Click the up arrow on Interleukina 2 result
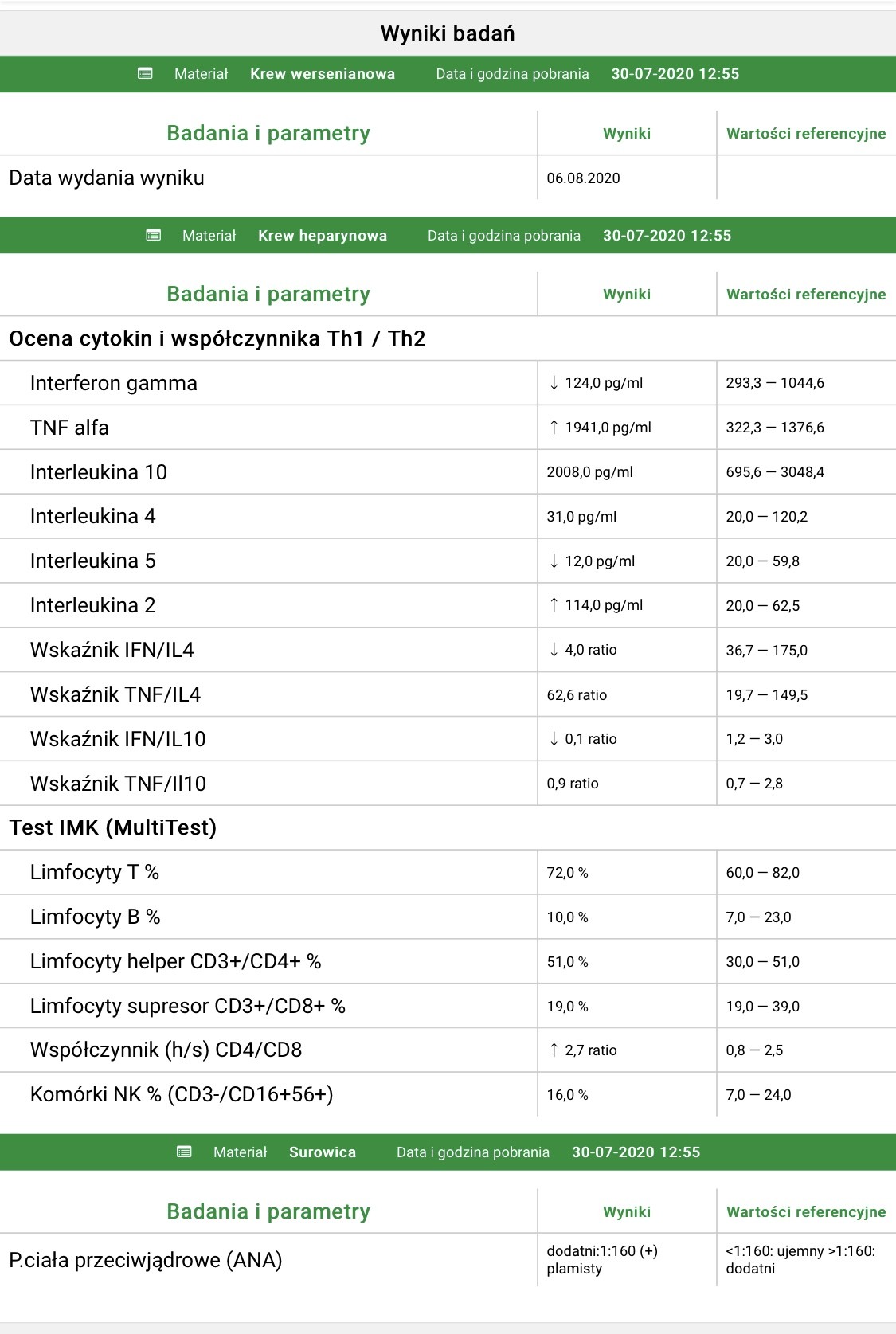This screenshot has height=1334, width=896. 554,605
